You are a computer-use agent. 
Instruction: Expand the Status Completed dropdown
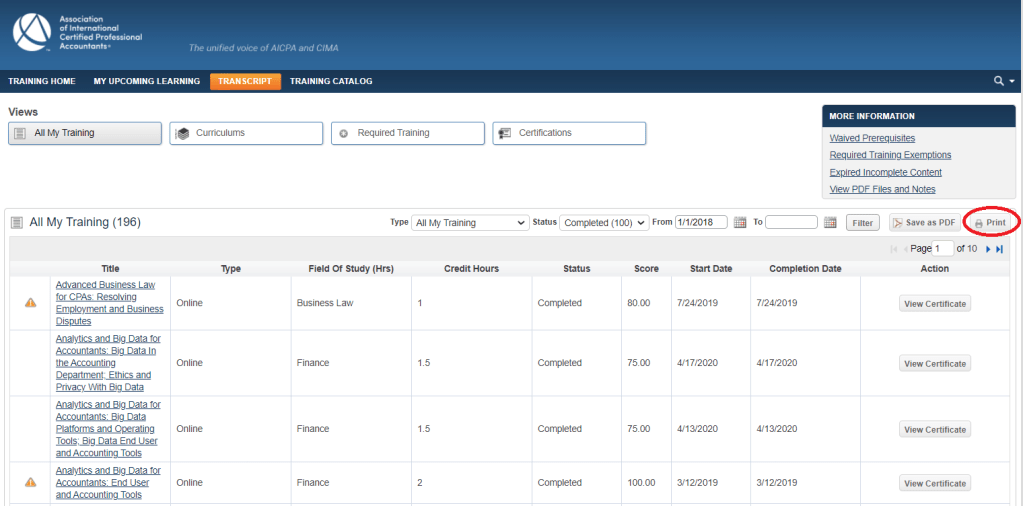[x=604, y=223]
